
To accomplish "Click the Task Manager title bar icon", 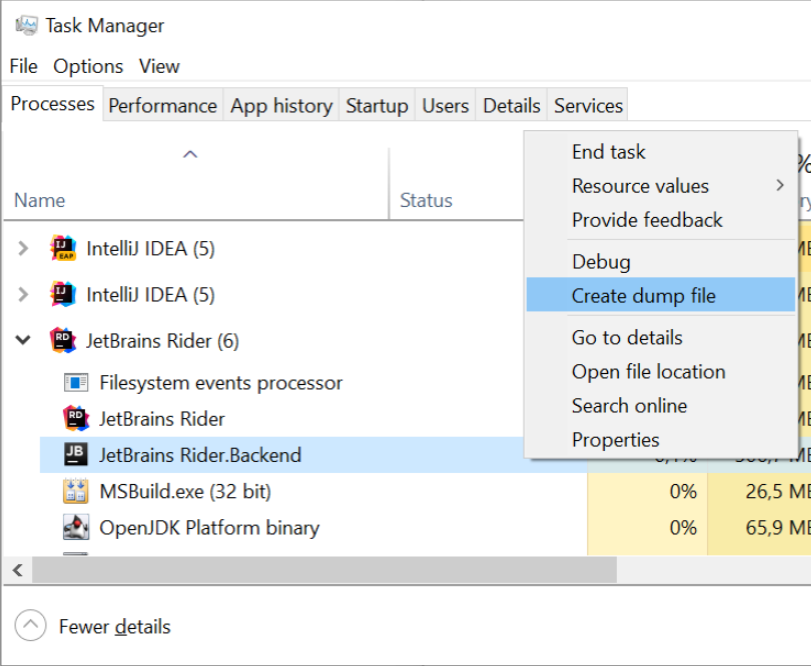I will 26,25.
